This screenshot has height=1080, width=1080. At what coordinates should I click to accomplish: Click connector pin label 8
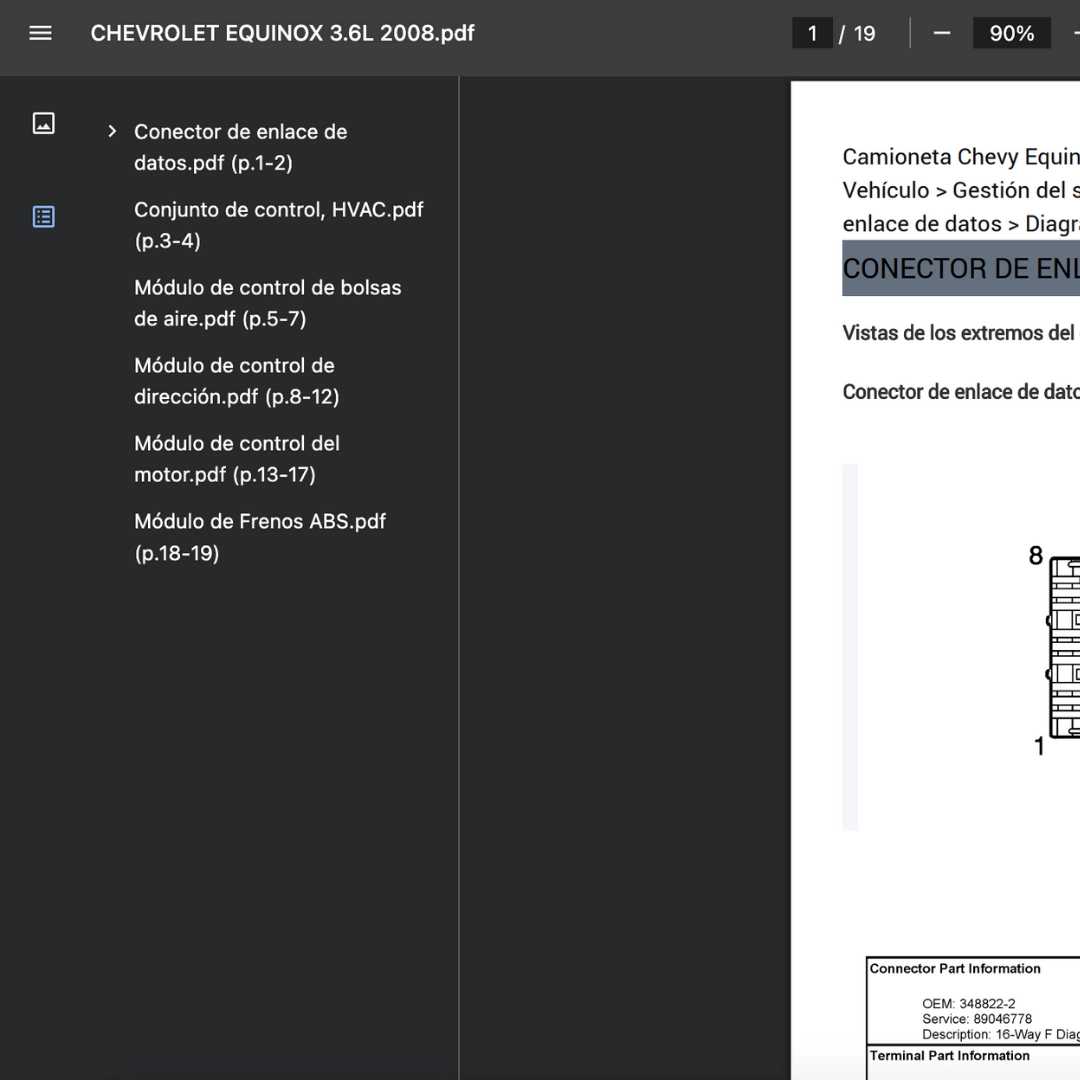[1035, 556]
